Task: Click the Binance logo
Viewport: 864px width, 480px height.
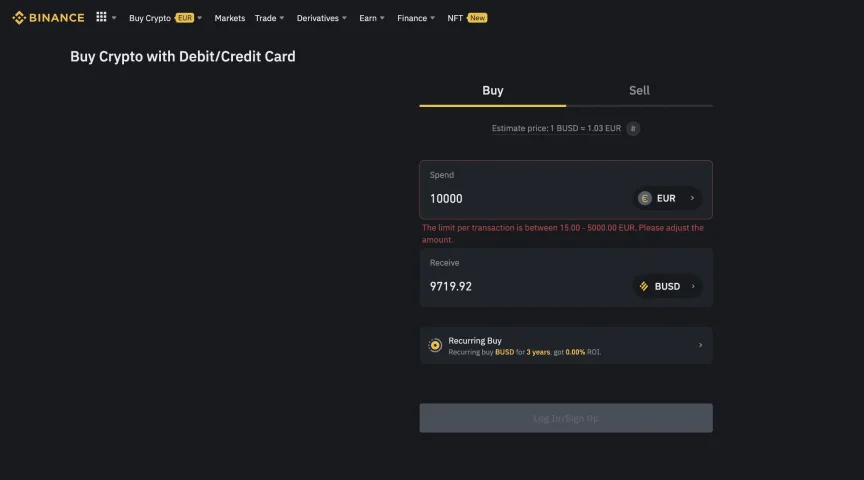Action: click(48, 18)
